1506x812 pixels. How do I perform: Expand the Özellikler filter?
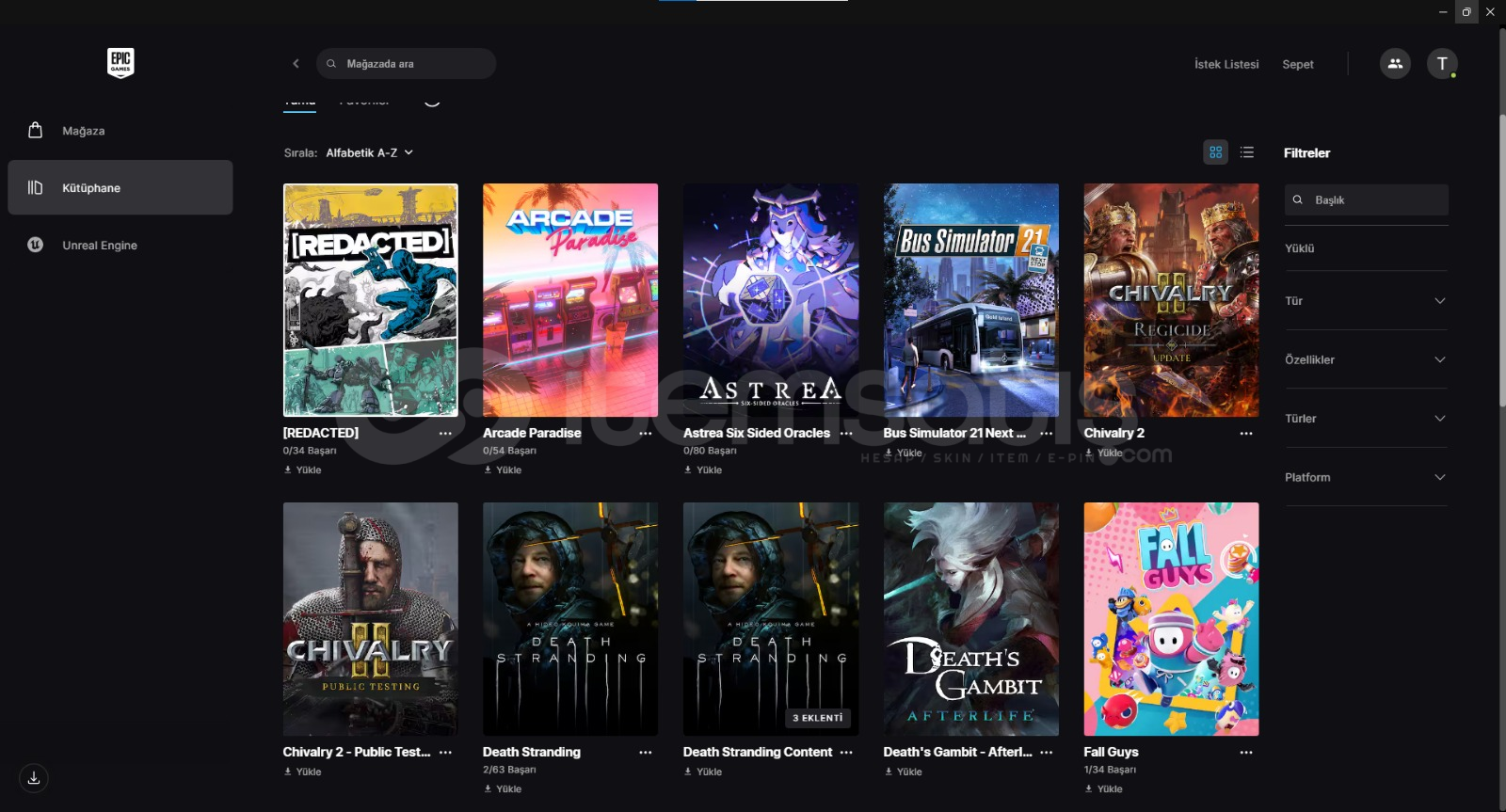(1366, 359)
